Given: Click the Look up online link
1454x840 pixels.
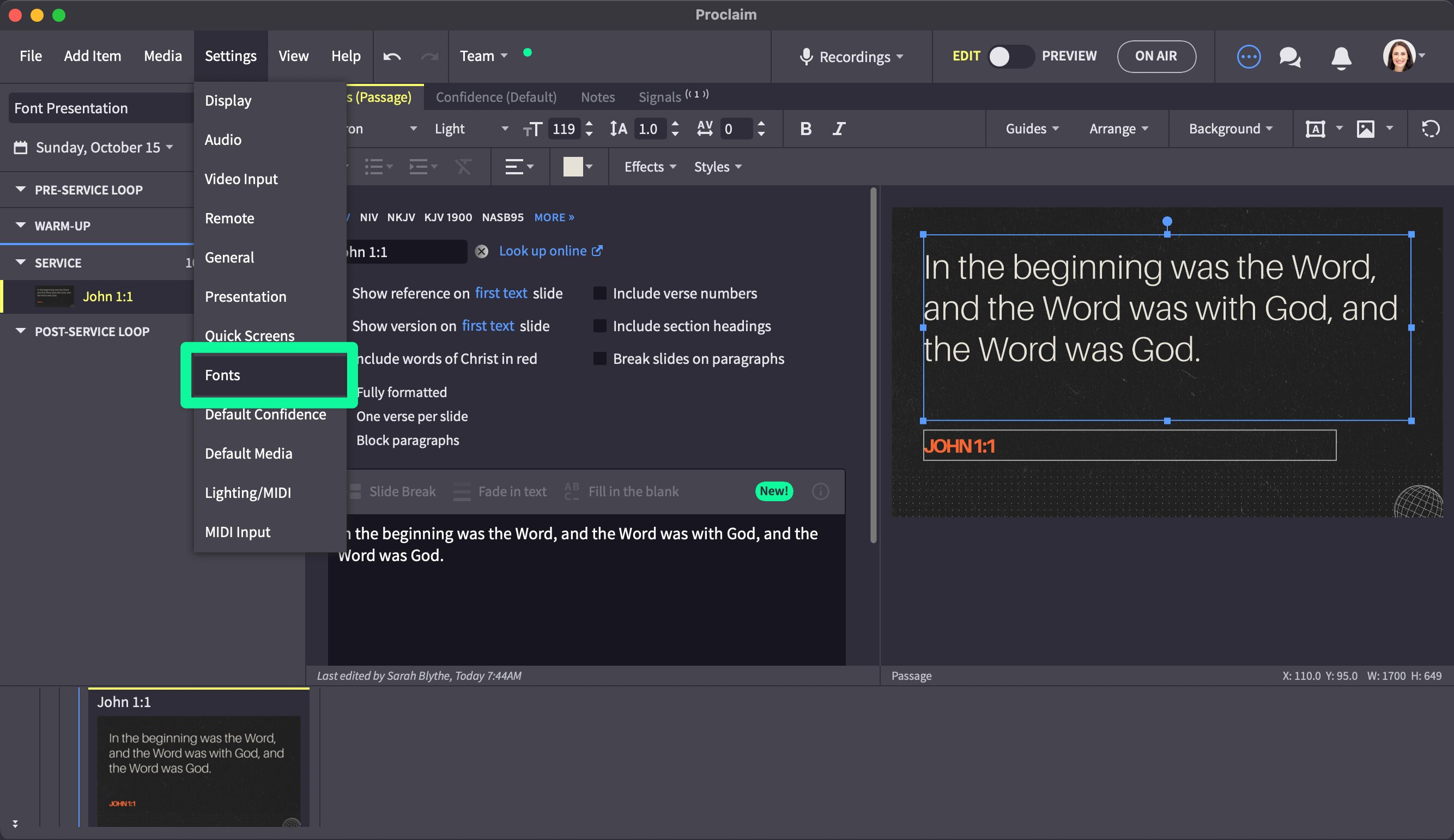Looking at the screenshot, I should tap(550, 251).
